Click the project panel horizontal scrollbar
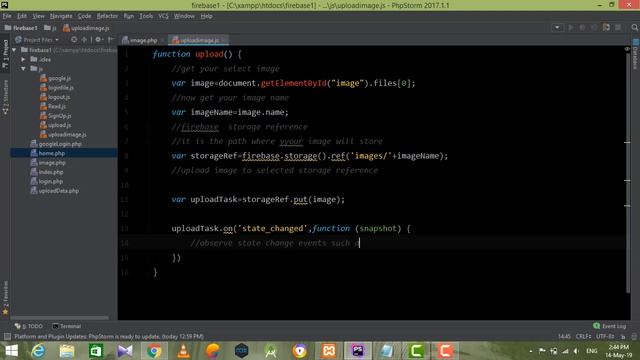 (x=60, y=317)
